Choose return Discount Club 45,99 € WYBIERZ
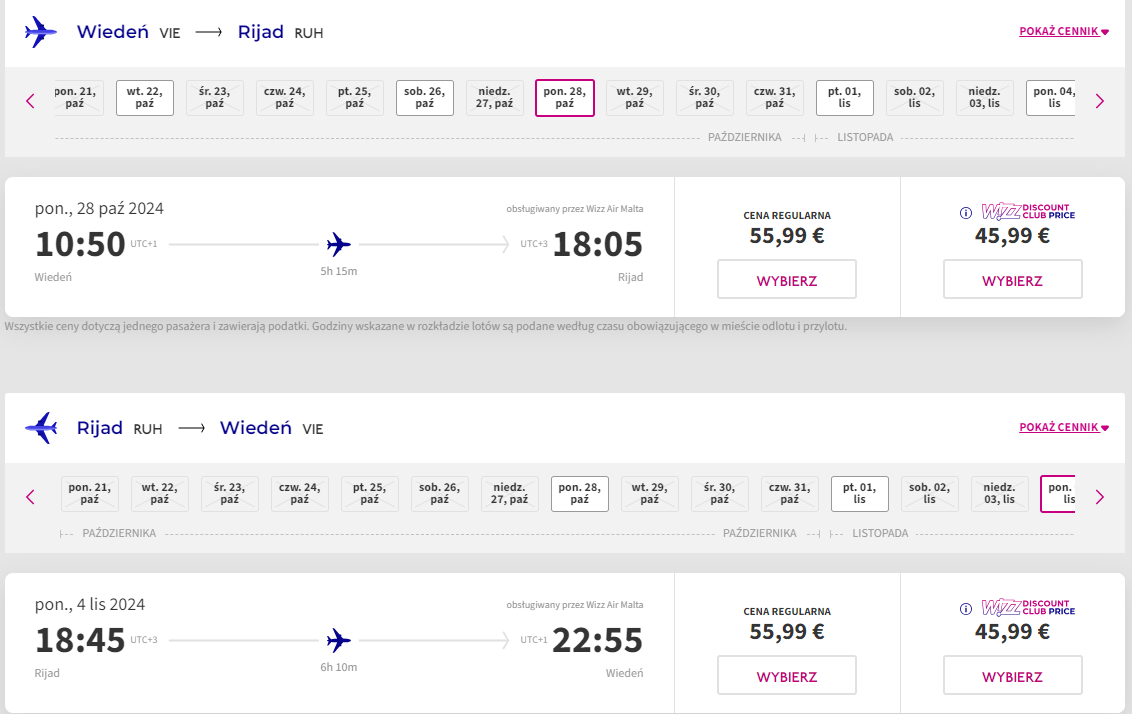 pos(1012,675)
